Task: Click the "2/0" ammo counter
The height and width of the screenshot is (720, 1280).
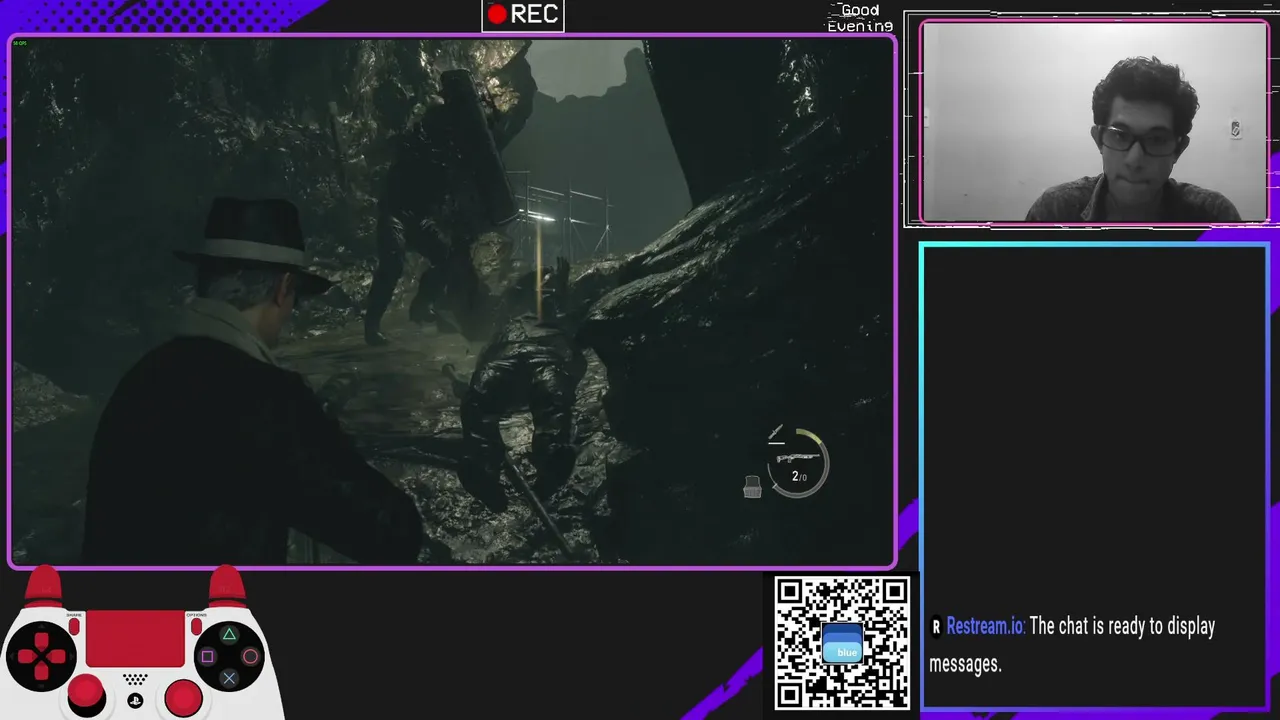Action: tap(799, 477)
